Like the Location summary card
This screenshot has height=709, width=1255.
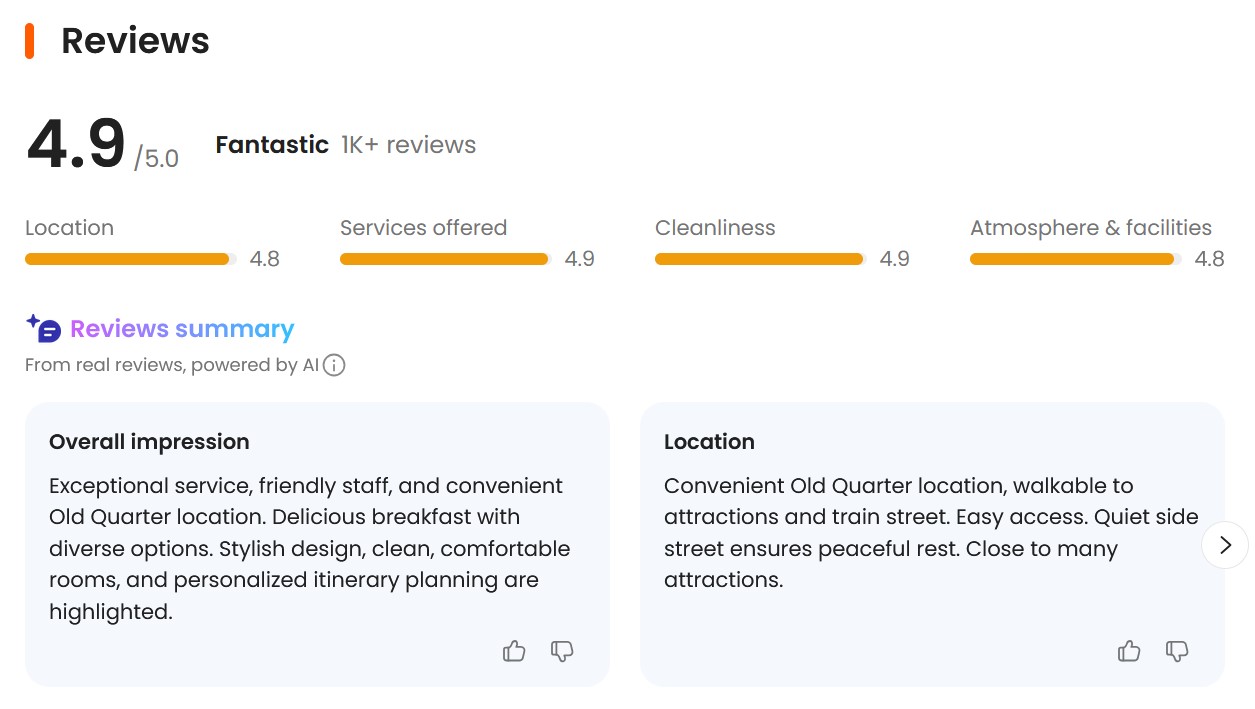tap(1129, 652)
